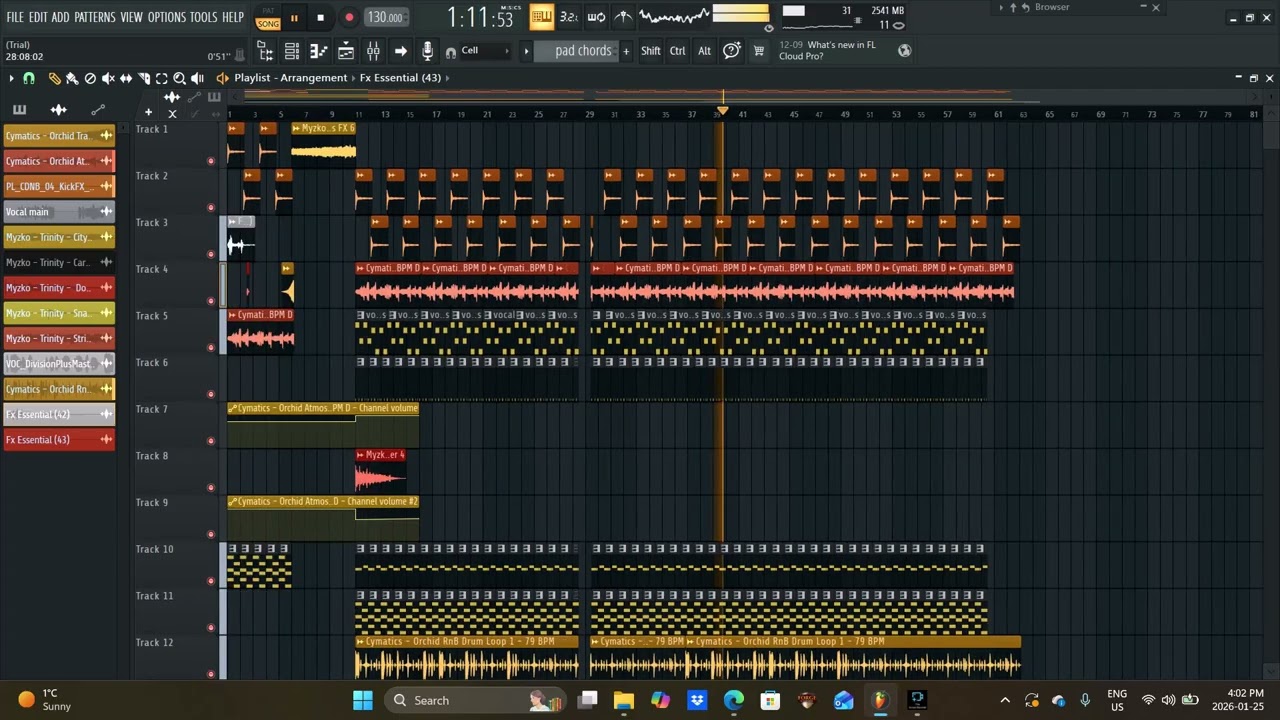Open the Playlist view from toolbar
Image resolution: width=1280 pixels, height=720 pixels.
(x=345, y=51)
